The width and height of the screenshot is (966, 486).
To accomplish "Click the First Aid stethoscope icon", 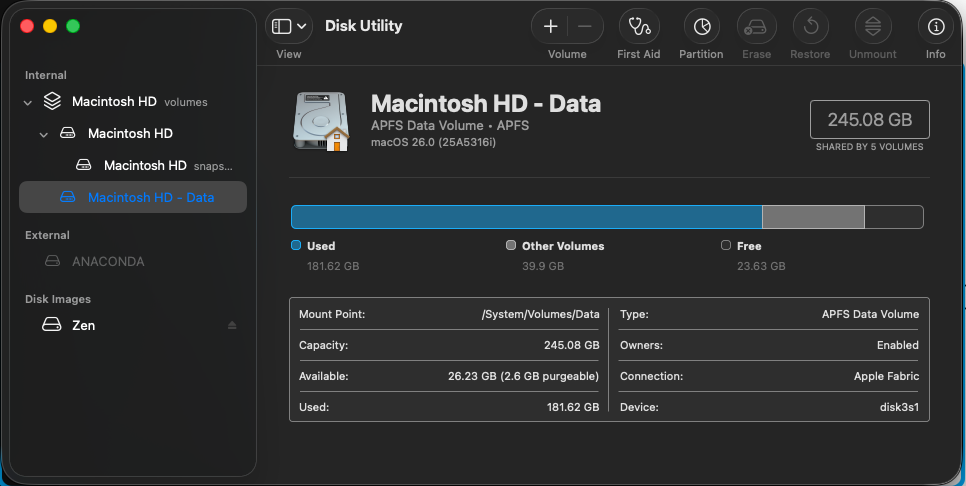I will point(638,27).
